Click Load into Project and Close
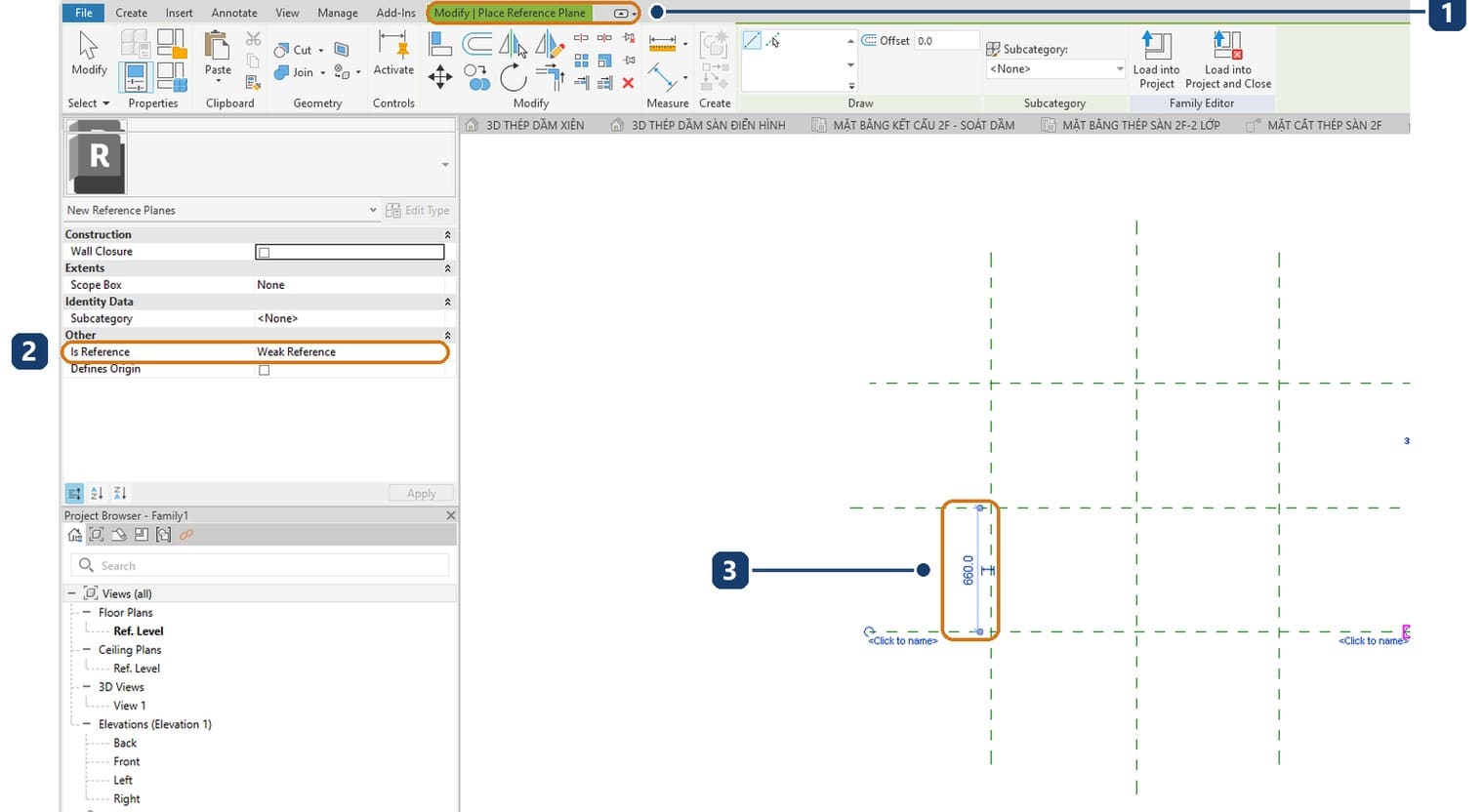1484x812 pixels. point(1228,61)
